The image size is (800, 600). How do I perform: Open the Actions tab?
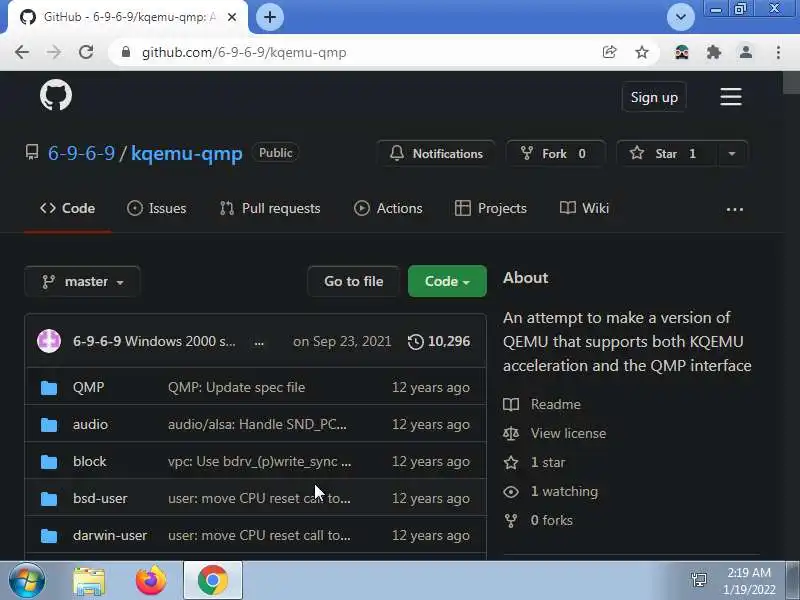388,208
